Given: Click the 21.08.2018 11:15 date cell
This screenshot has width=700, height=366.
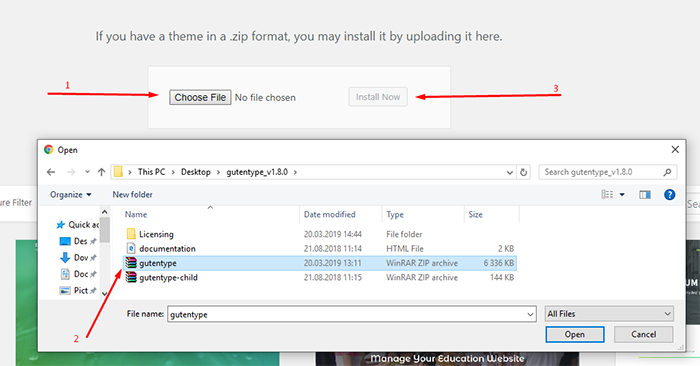Looking at the screenshot, I should 333,277.
